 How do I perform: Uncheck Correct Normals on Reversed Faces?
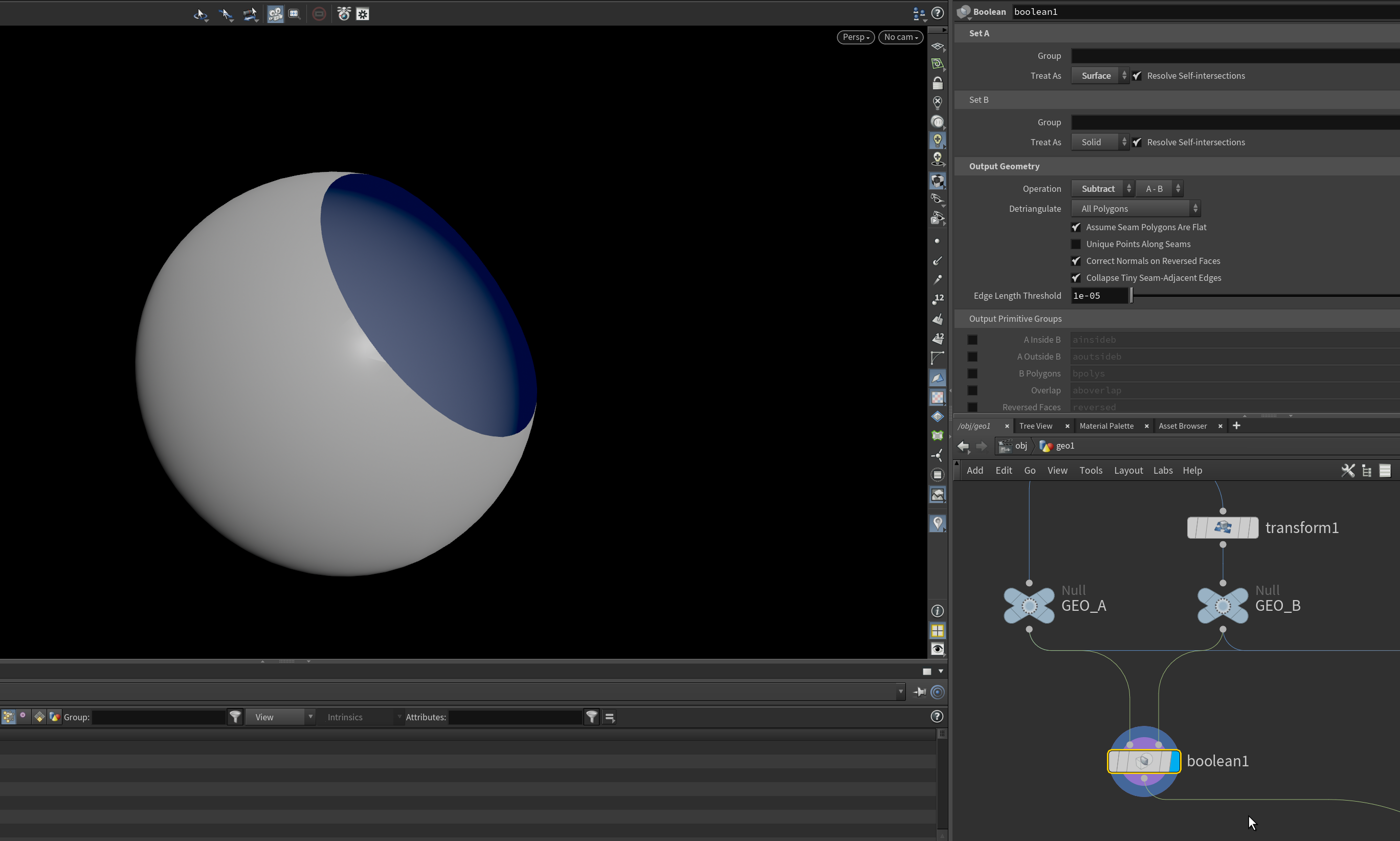[1075, 261]
